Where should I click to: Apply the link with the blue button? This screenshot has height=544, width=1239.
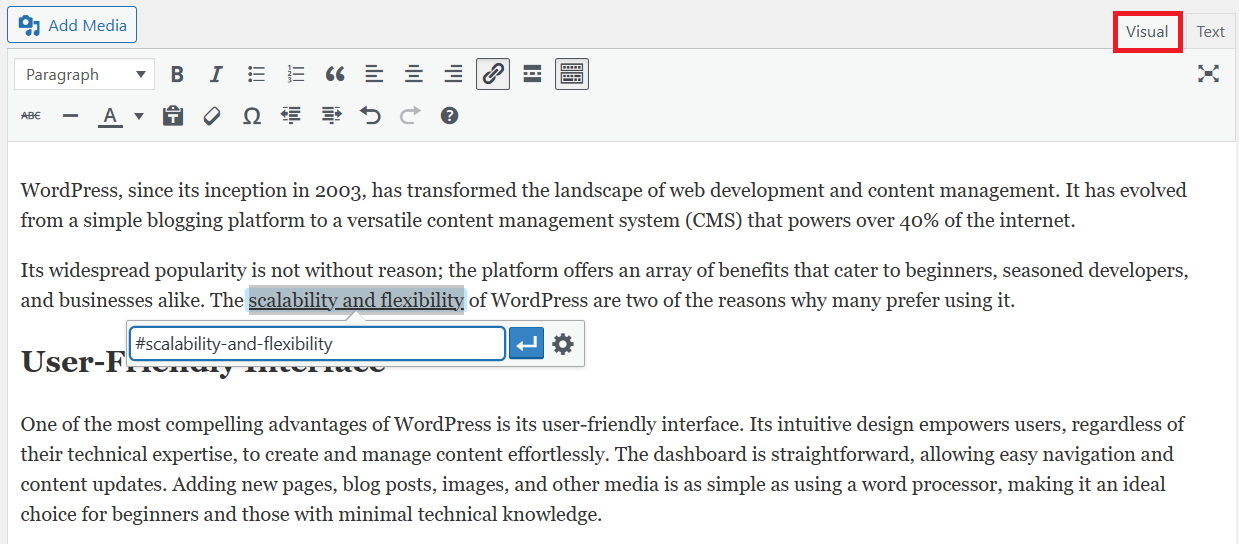526,344
